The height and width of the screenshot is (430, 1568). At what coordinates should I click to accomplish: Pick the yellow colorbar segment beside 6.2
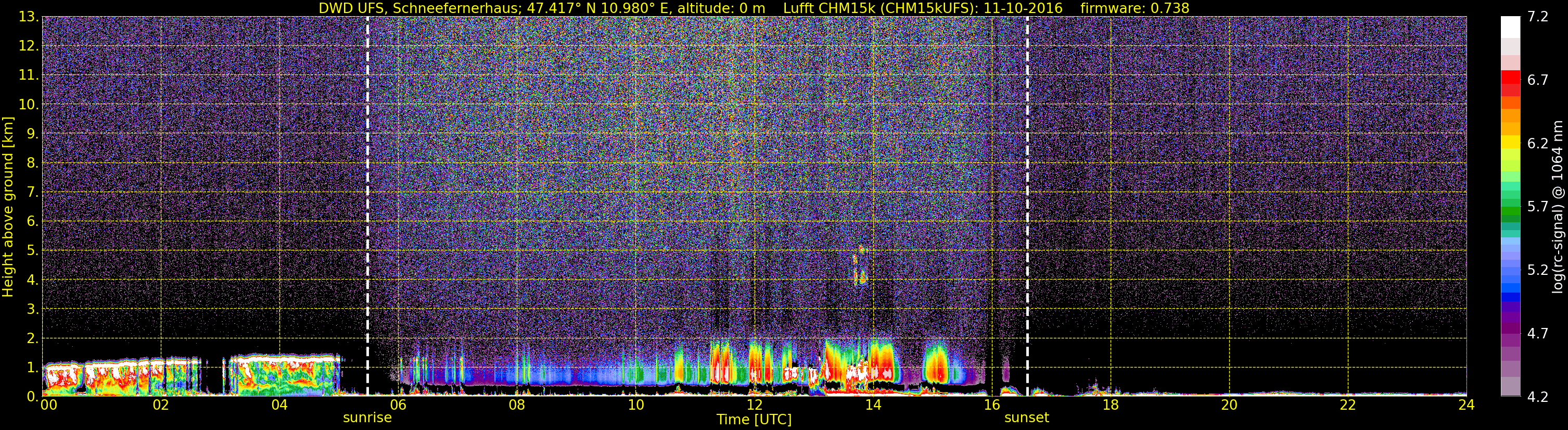pyautogui.click(x=1510, y=143)
